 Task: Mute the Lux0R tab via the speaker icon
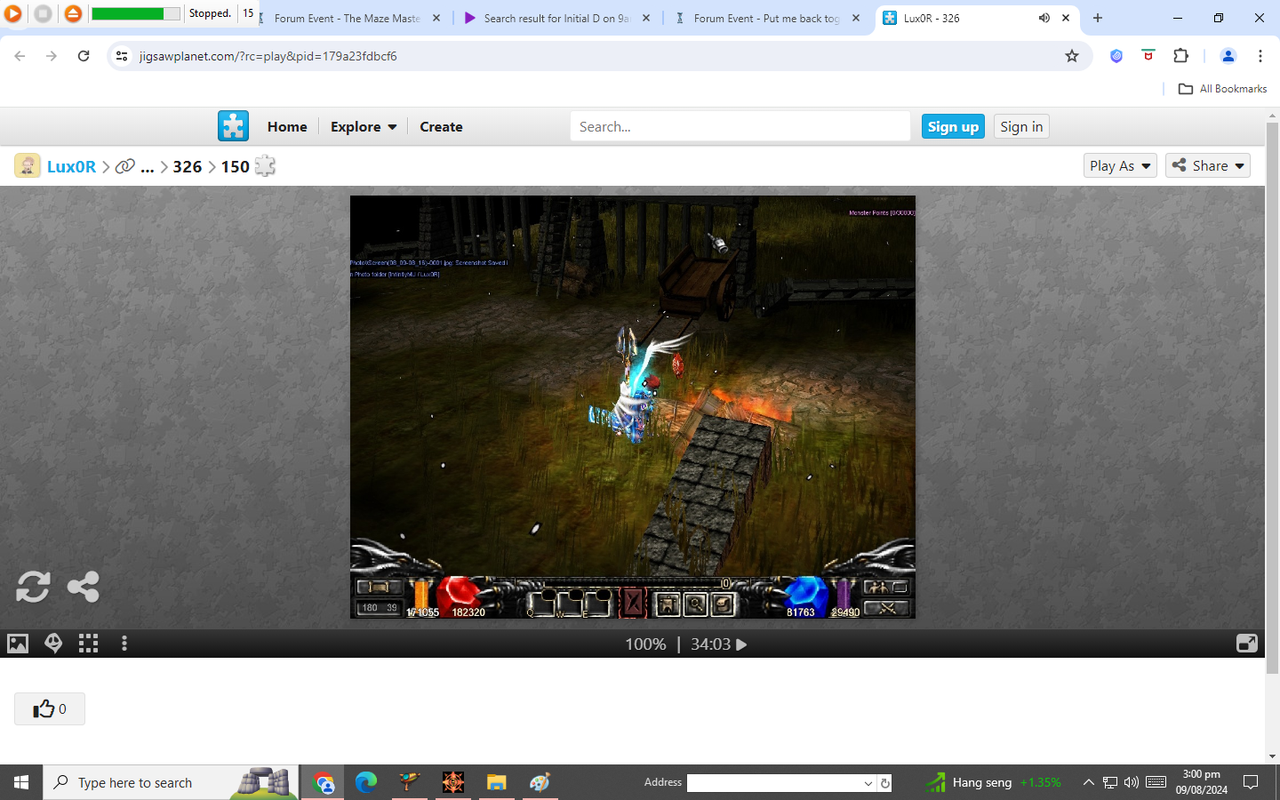pyautogui.click(x=1045, y=18)
